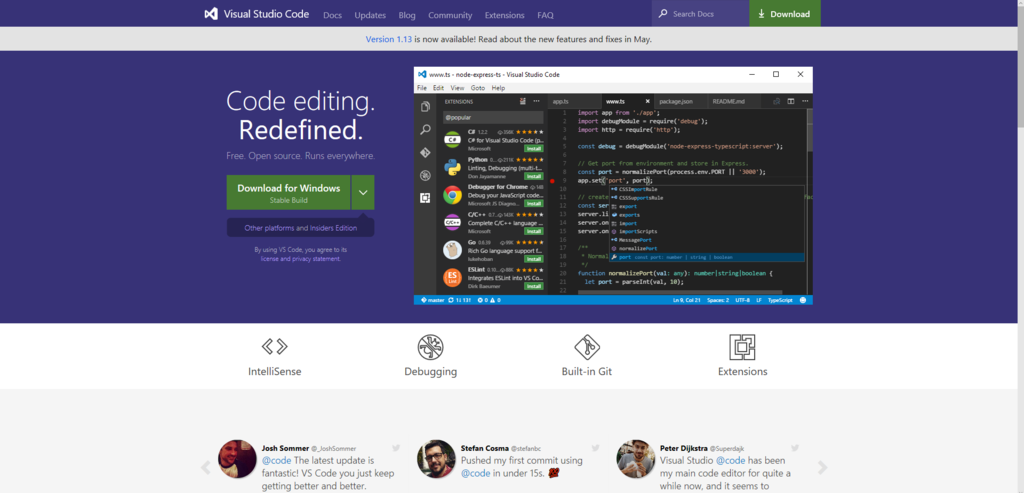Click Twitter bird on Peter Dijkstra's tweet
Viewport: 1024px width, 493px height.
click(795, 448)
